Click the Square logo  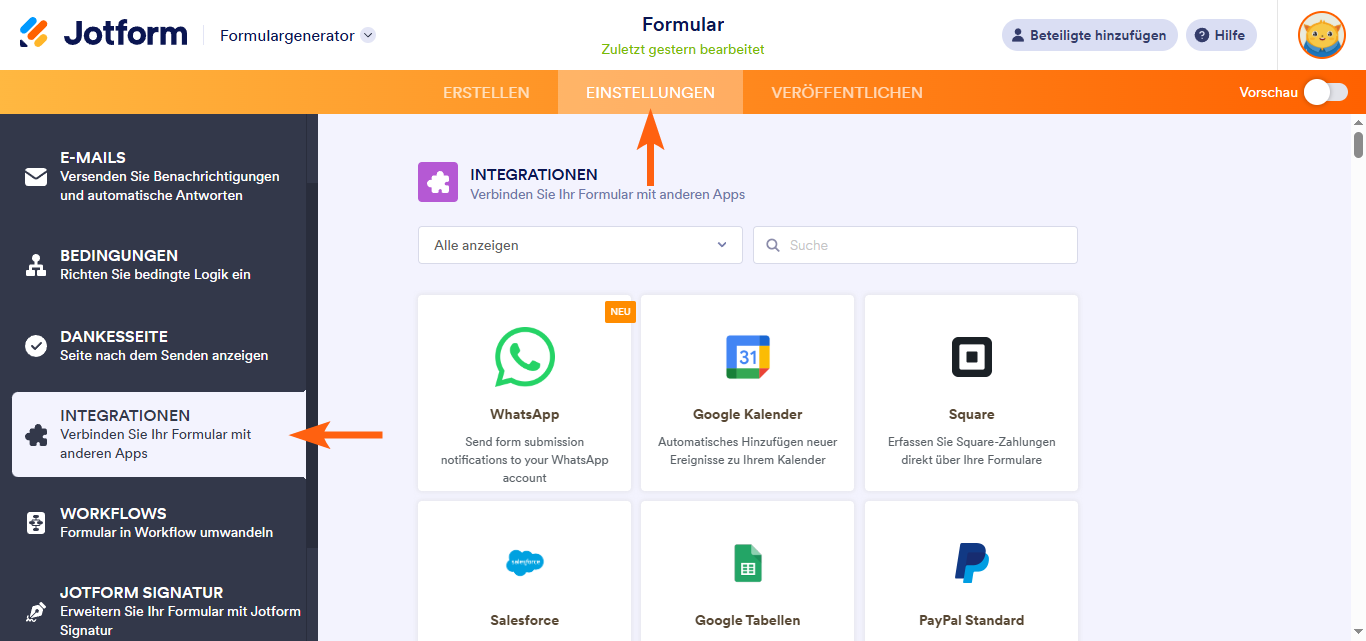point(971,357)
